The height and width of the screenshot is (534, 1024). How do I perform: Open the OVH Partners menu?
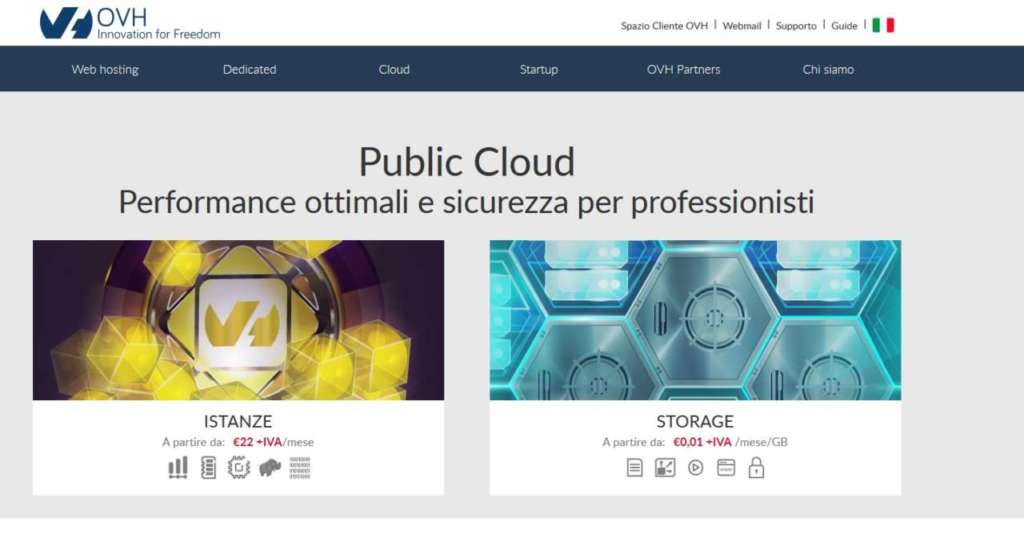683,69
